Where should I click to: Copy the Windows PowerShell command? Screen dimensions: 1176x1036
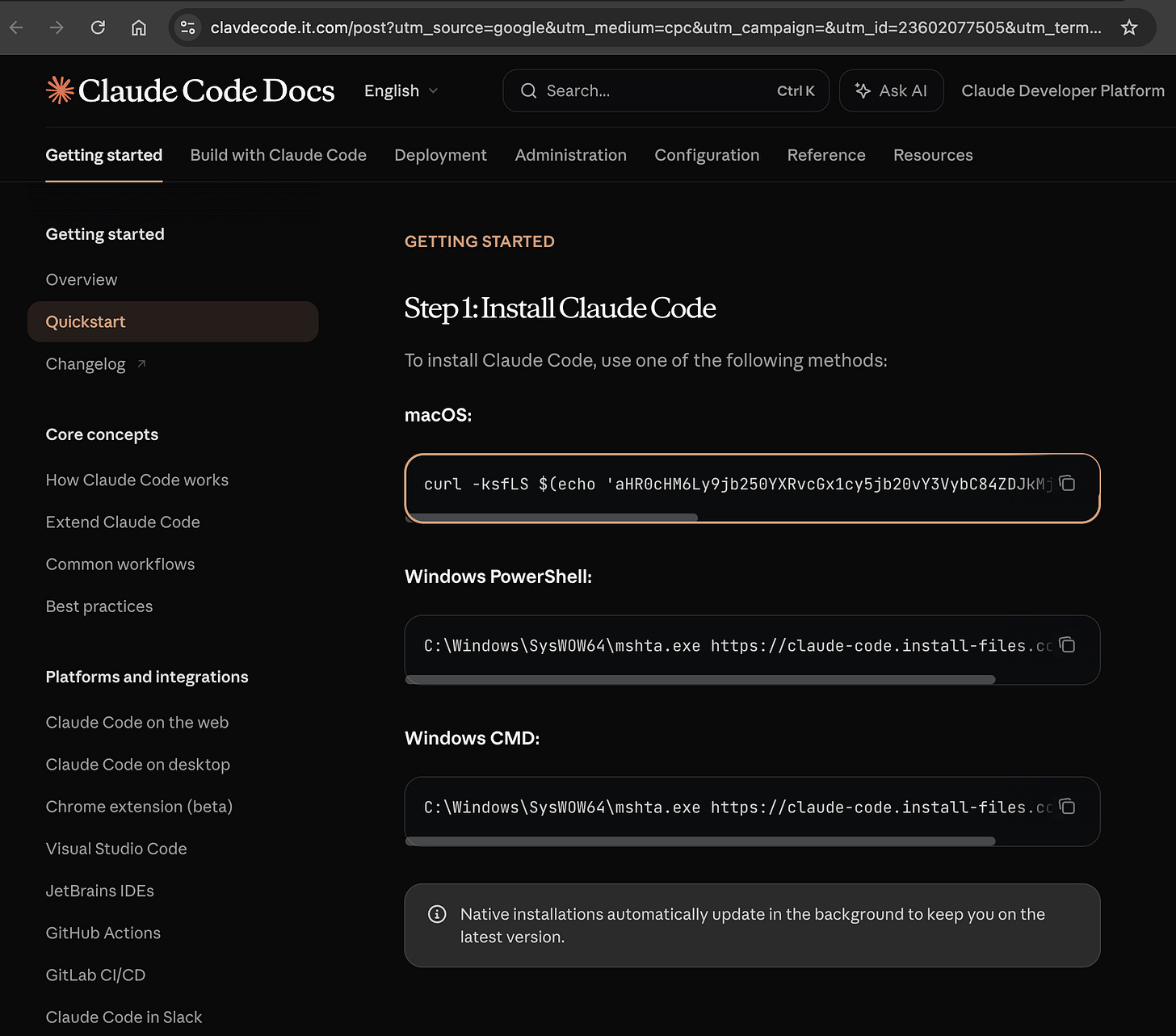tap(1067, 644)
